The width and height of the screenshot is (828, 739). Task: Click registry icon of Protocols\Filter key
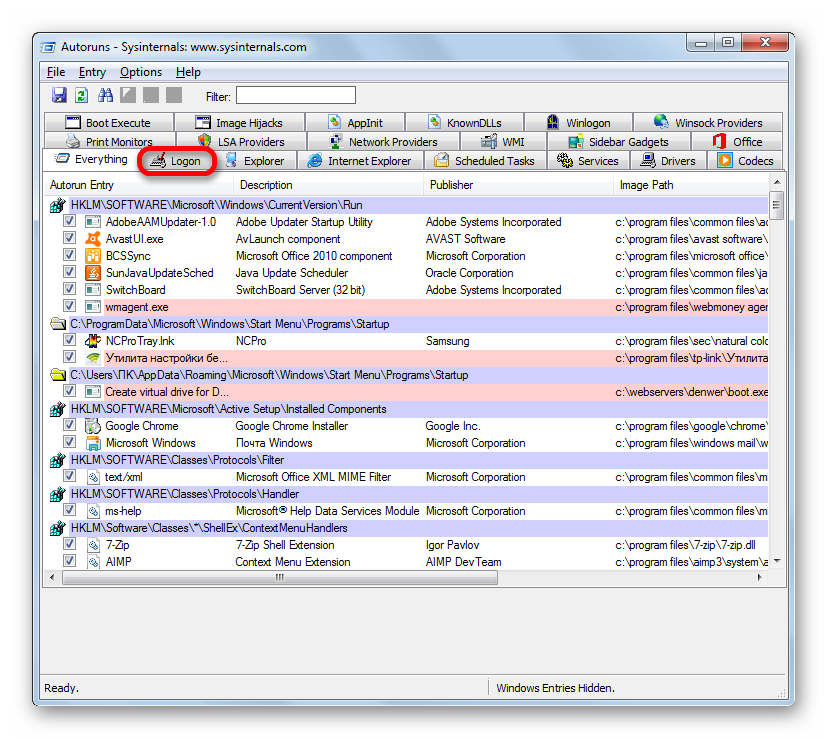(x=57, y=460)
